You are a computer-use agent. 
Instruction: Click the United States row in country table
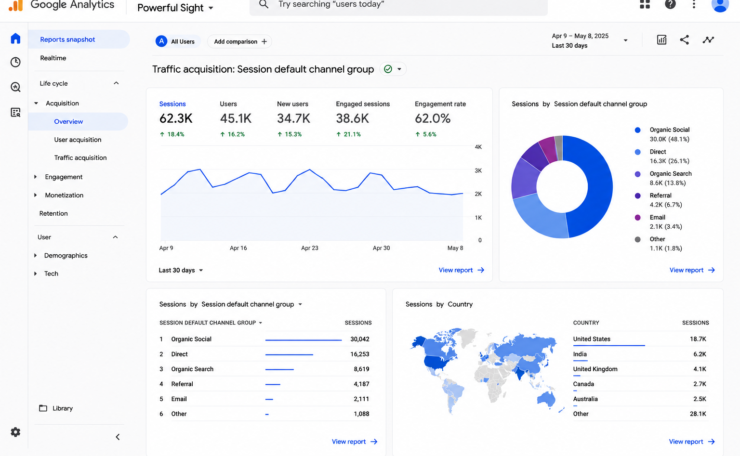tap(640, 339)
